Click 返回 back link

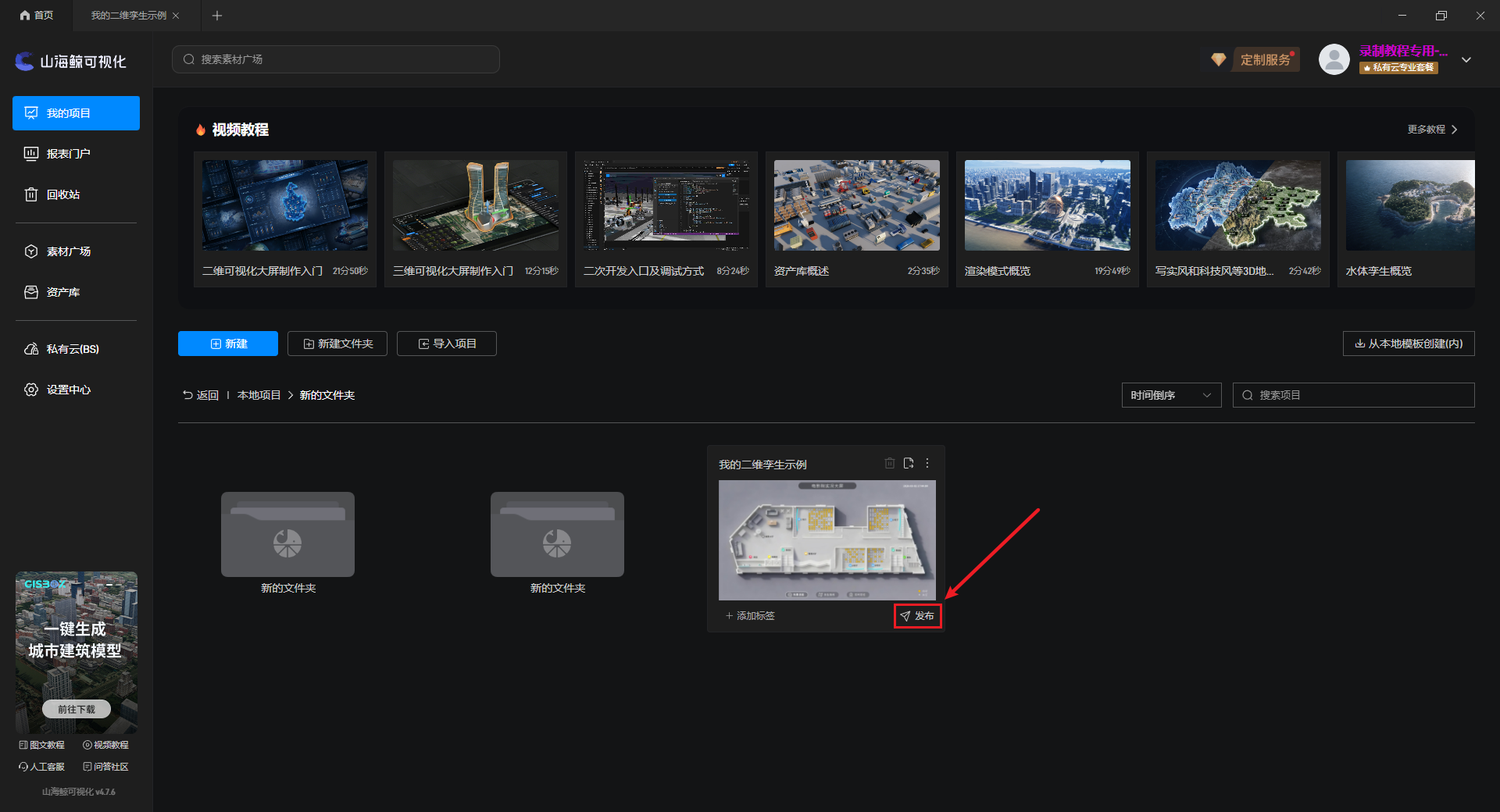(201, 395)
